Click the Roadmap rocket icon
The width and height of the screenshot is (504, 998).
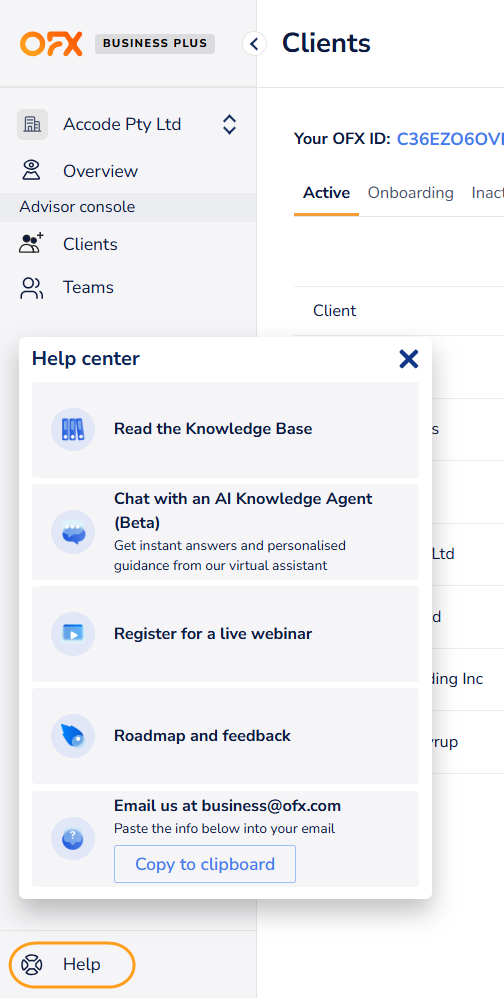(x=73, y=736)
